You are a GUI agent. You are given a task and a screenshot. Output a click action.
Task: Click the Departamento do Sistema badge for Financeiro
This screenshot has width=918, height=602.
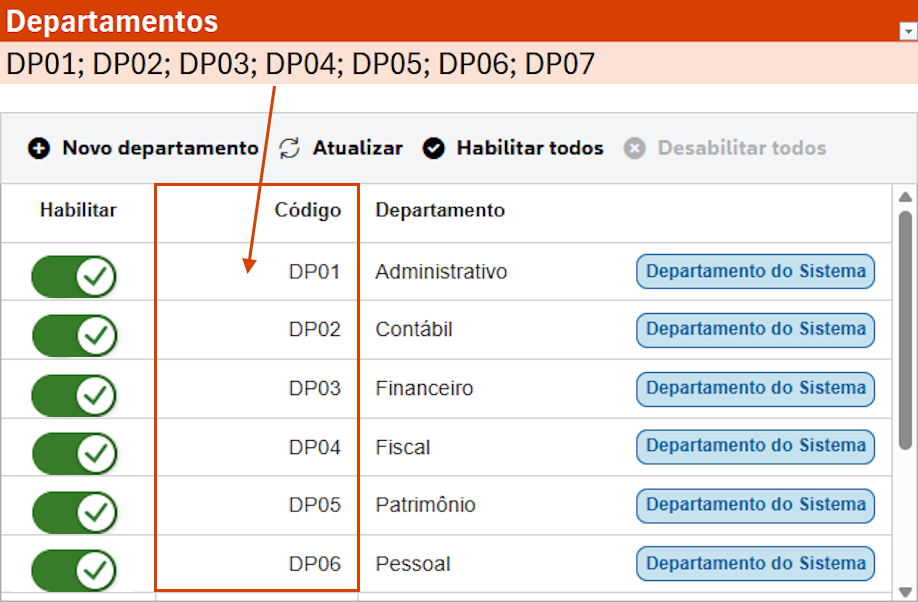tap(755, 389)
